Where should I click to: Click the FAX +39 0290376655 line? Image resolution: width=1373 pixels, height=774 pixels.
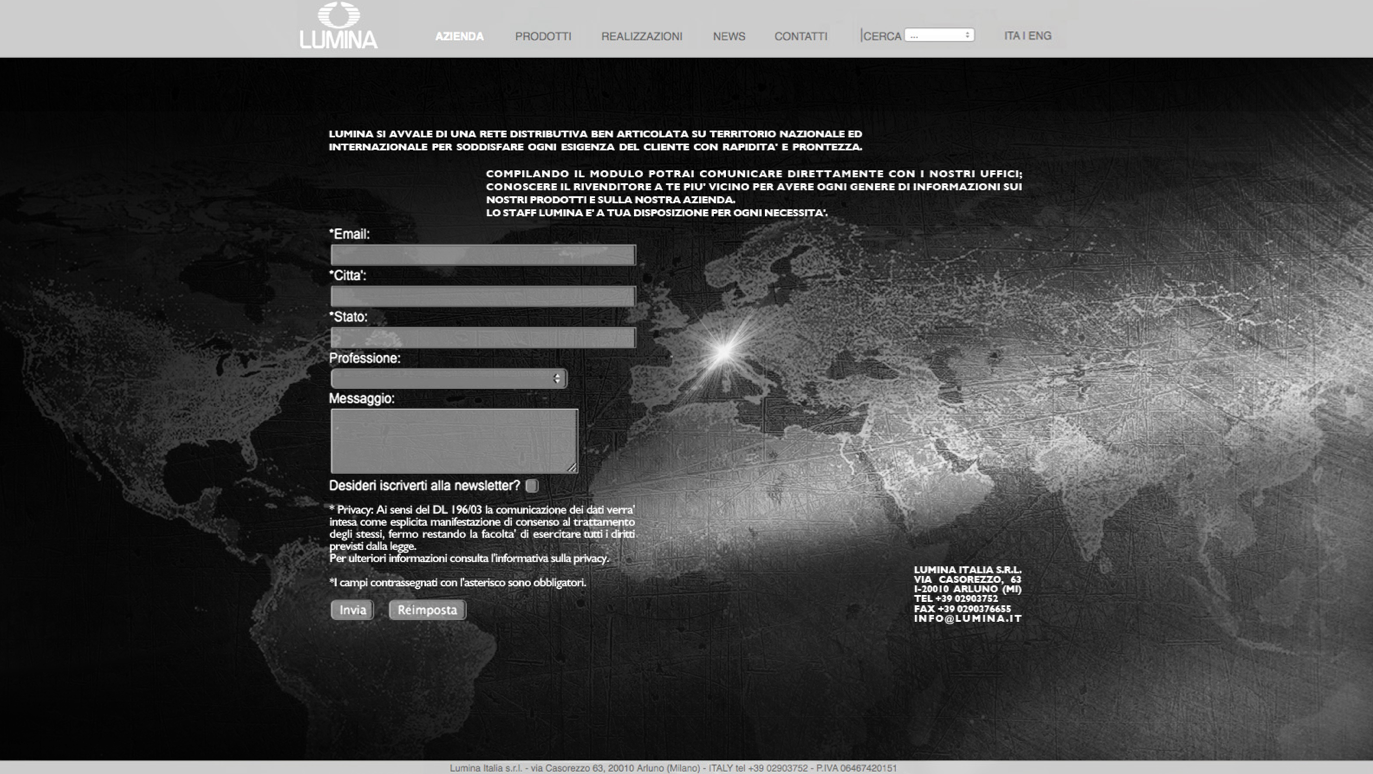click(962, 609)
